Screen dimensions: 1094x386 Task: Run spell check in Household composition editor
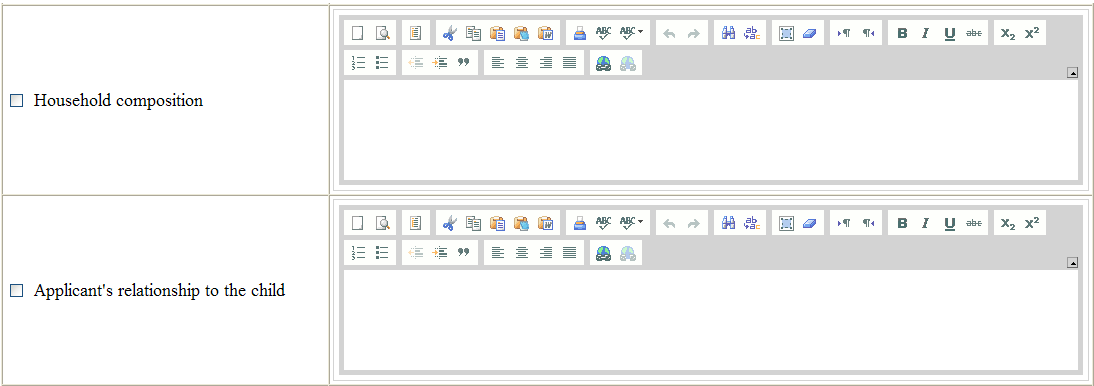[604, 33]
